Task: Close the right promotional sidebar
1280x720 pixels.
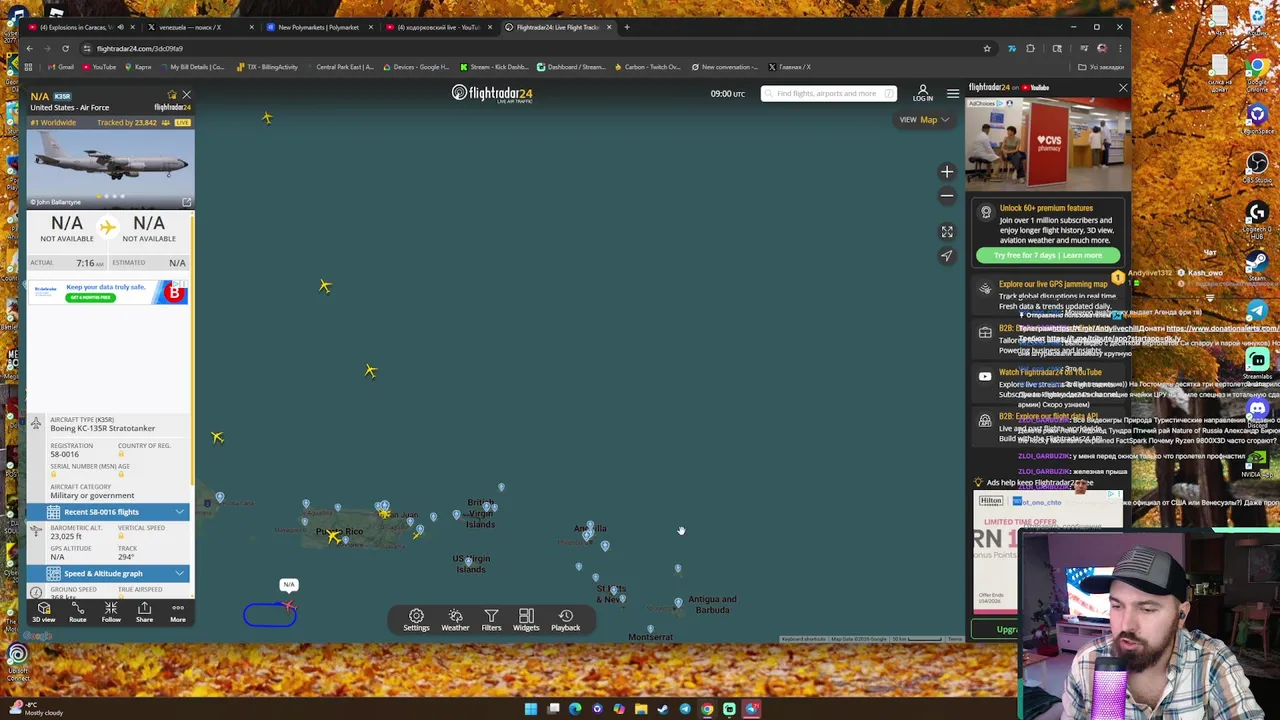Action: click(1123, 88)
